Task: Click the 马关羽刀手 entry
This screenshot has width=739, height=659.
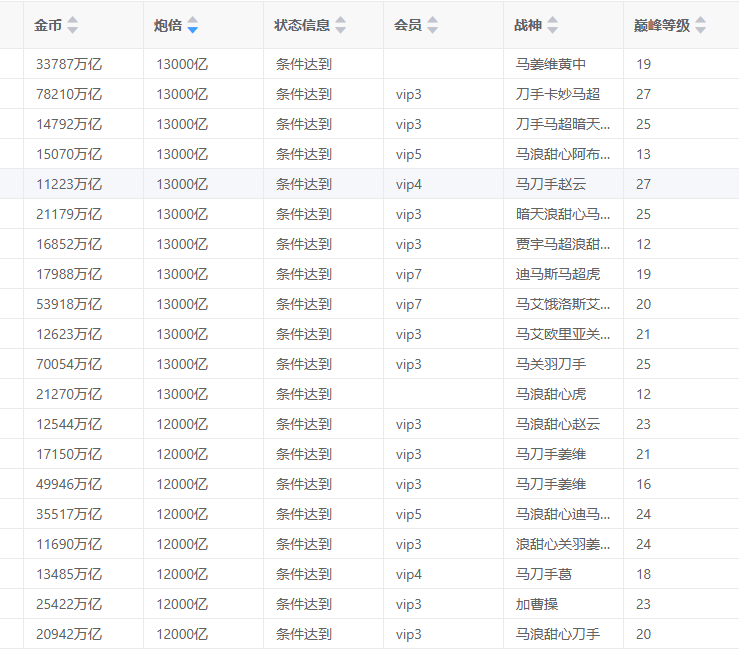Action: pos(550,364)
